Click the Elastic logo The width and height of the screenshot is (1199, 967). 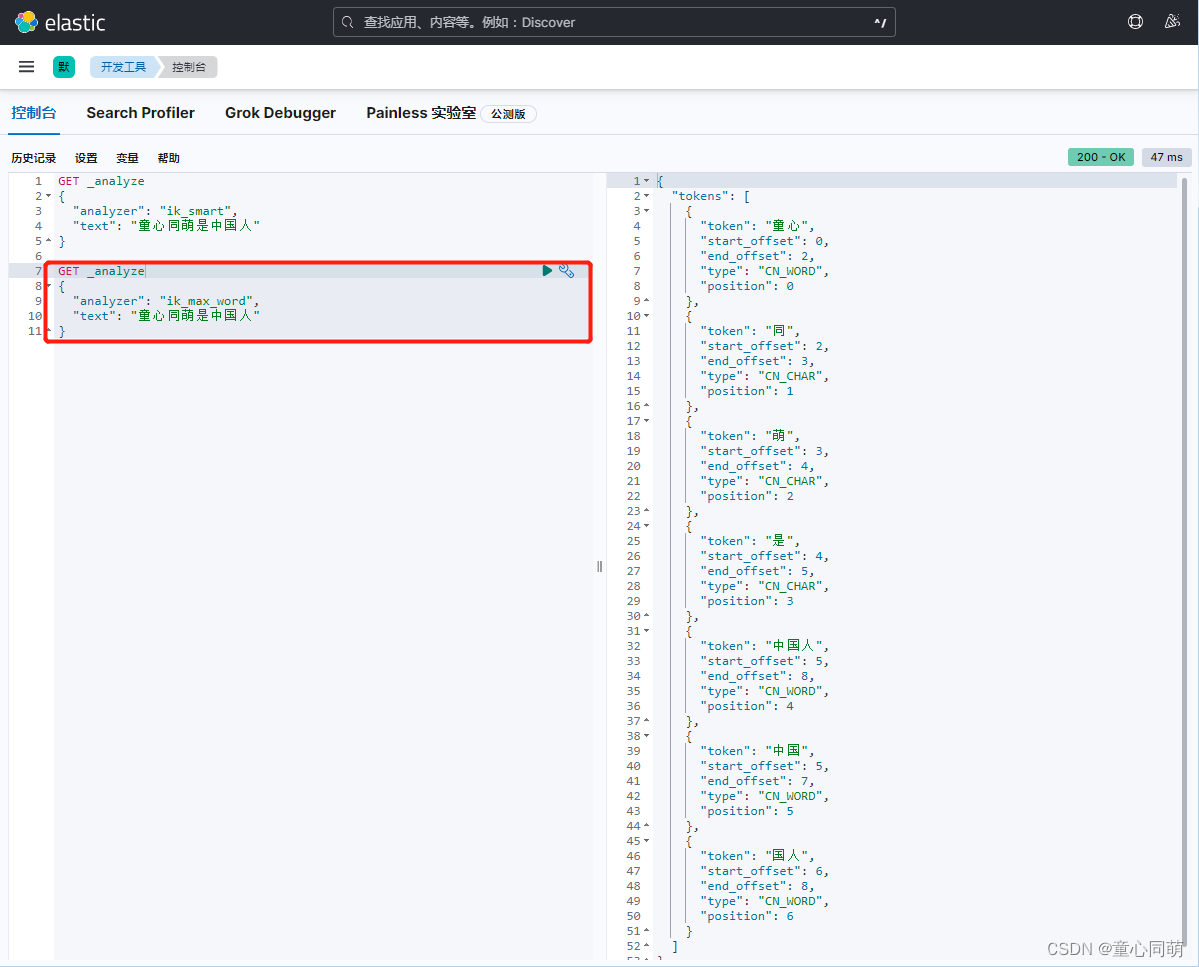[x=60, y=22]
